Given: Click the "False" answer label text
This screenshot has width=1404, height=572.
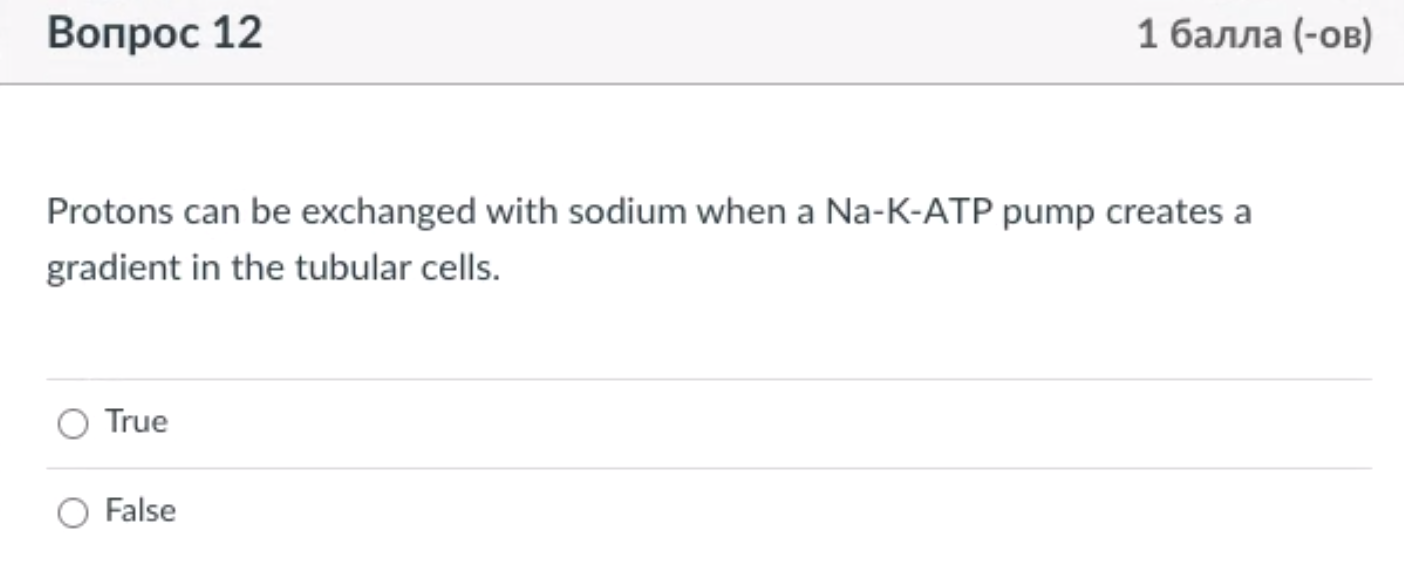Looking at the screenshot, I should [141, 511].
